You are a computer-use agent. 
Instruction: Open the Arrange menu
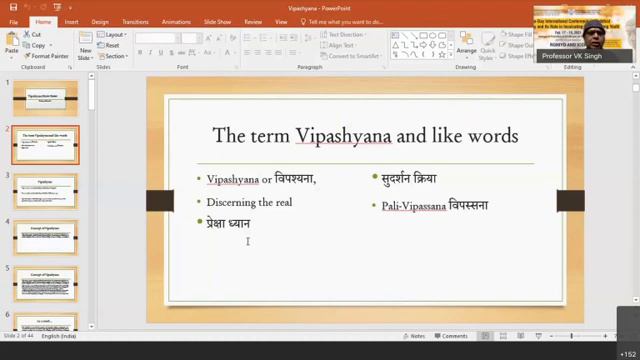(466, 45)
